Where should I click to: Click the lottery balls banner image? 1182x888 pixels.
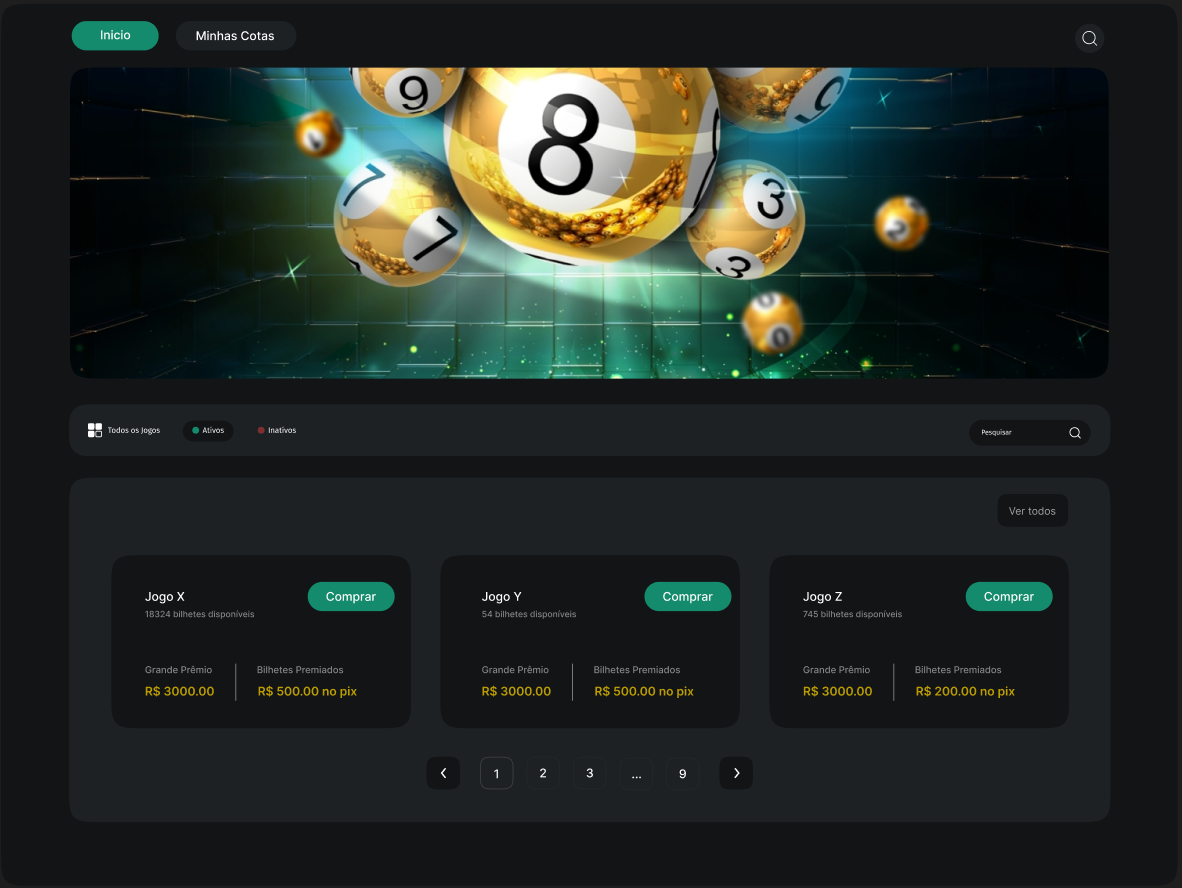click(x=589, y=223)
